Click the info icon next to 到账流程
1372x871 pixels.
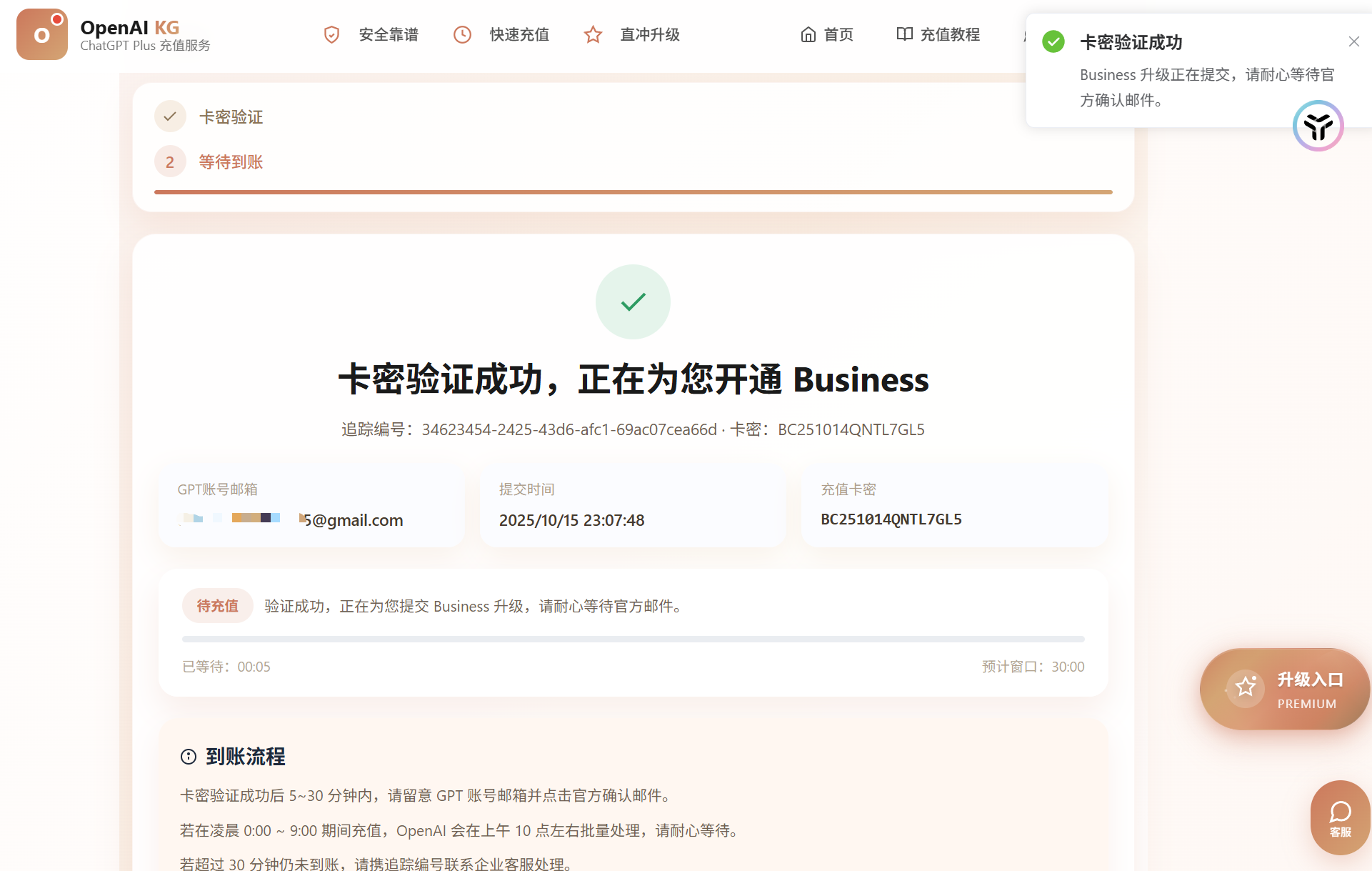[189, 757]
